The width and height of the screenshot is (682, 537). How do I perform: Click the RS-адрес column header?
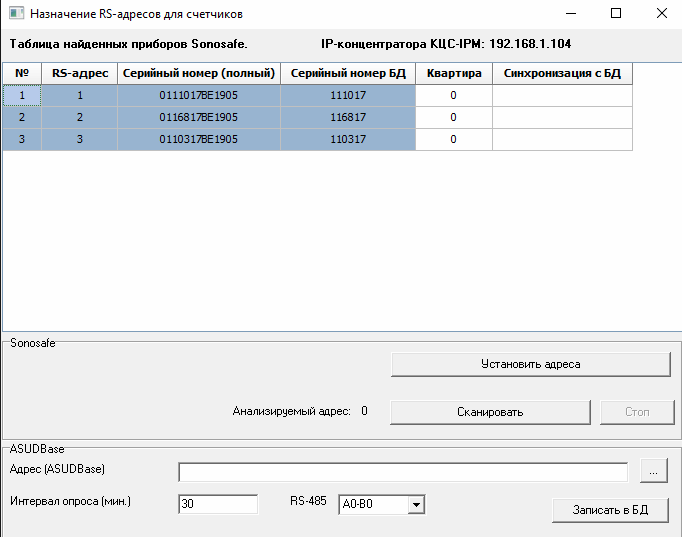tap(80, 74)
